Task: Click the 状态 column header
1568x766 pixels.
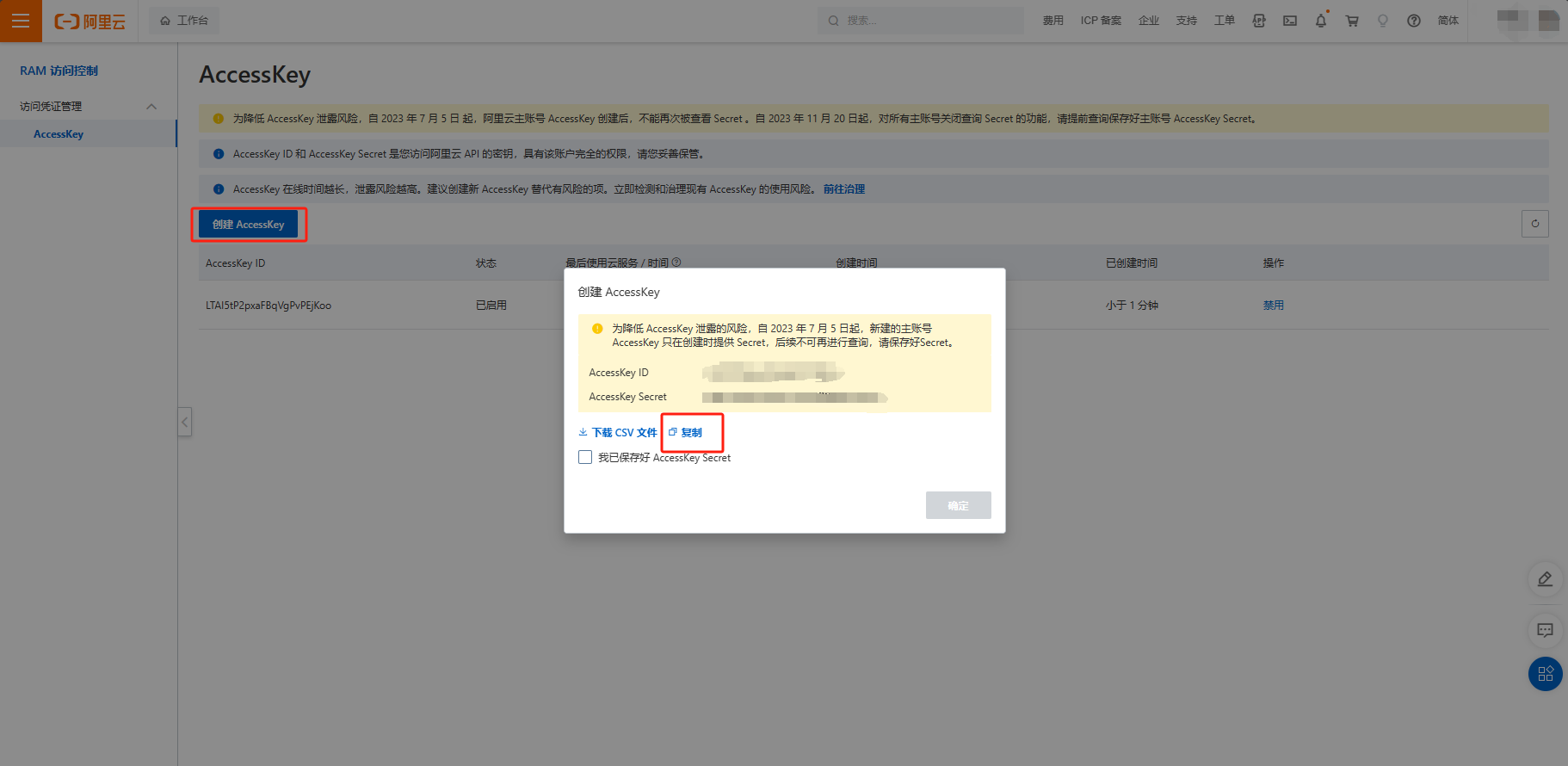Action: tap(486, 263)
